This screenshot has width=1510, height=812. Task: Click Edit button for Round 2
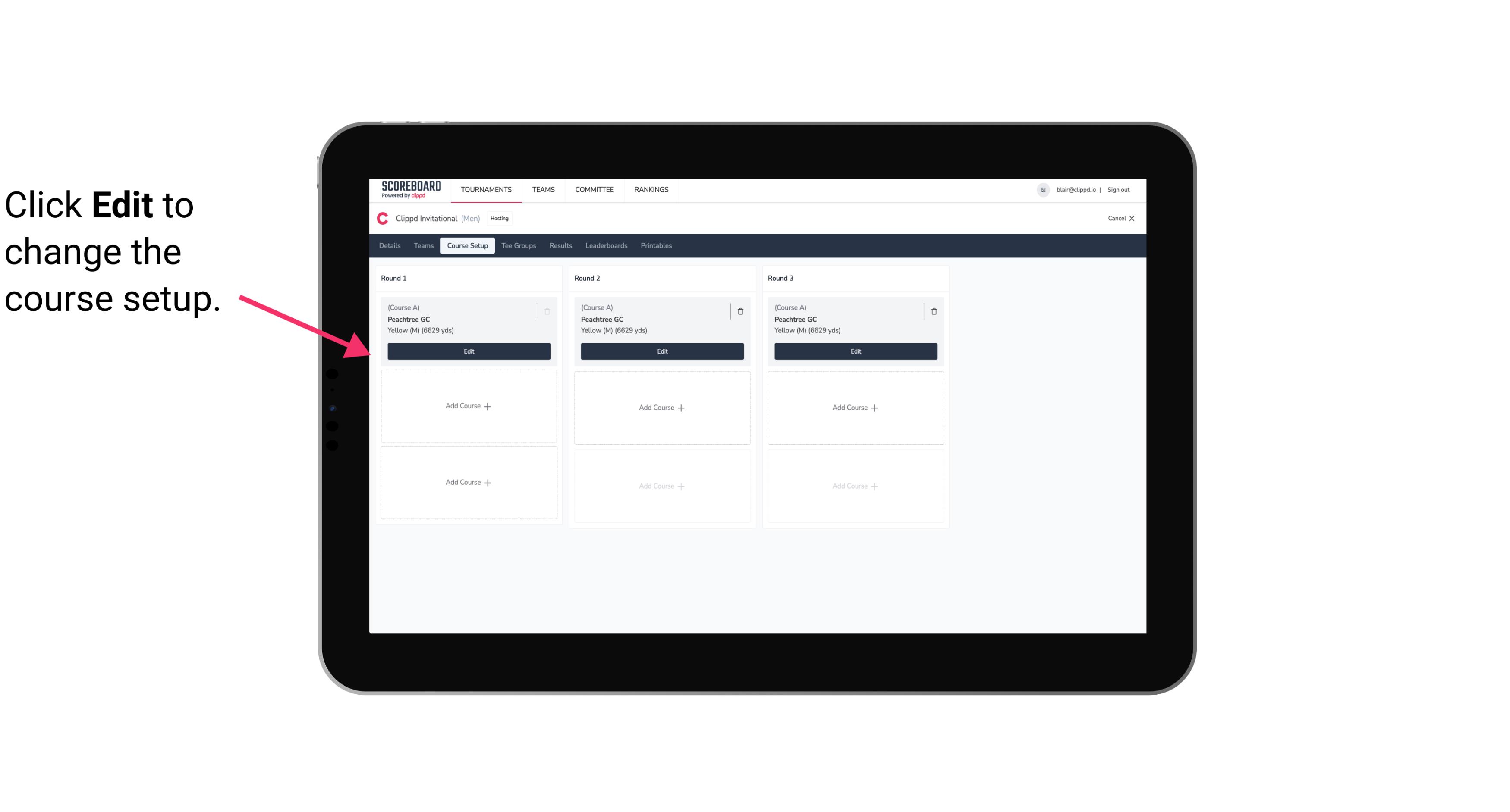click(661, 351)
